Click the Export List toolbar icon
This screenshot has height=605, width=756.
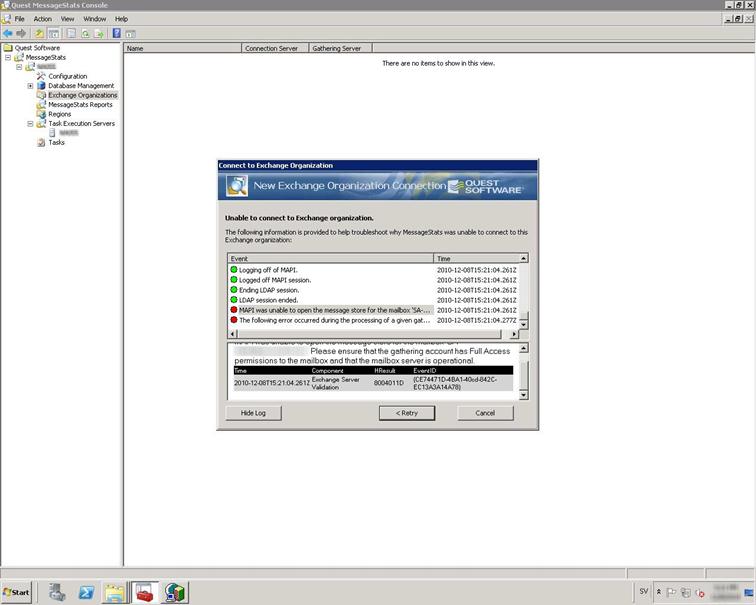(99, 33)
